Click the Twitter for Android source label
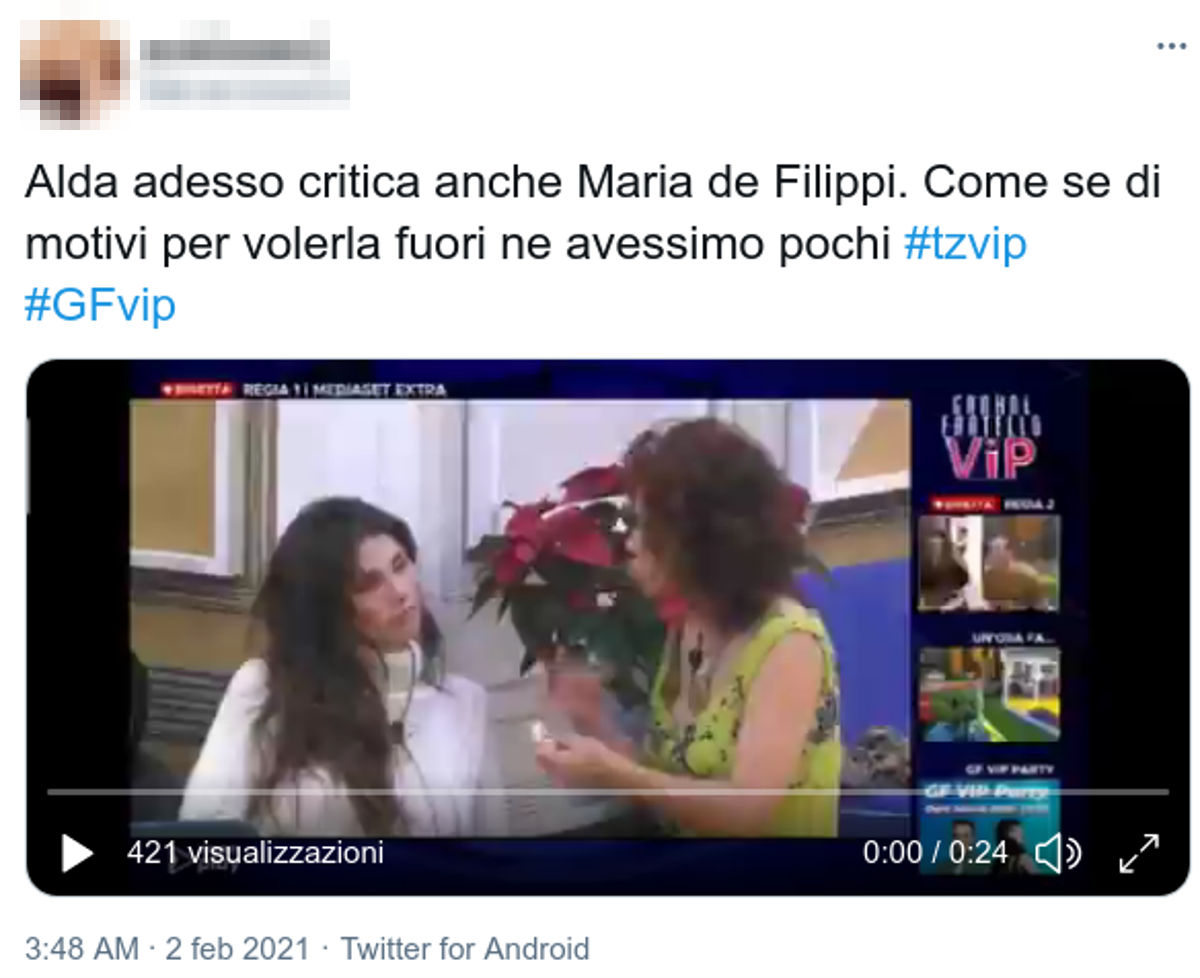This screenshot has width=1200, height=978. [x=465, y=948]
